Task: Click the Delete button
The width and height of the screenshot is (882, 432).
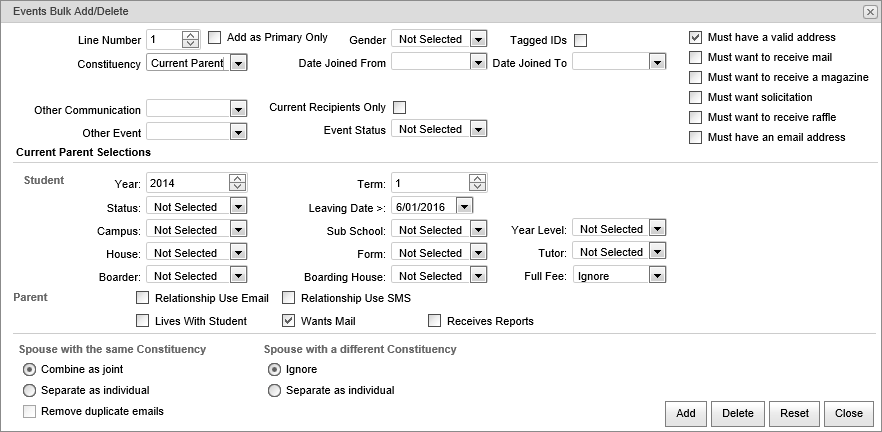Action: (737, 413)
